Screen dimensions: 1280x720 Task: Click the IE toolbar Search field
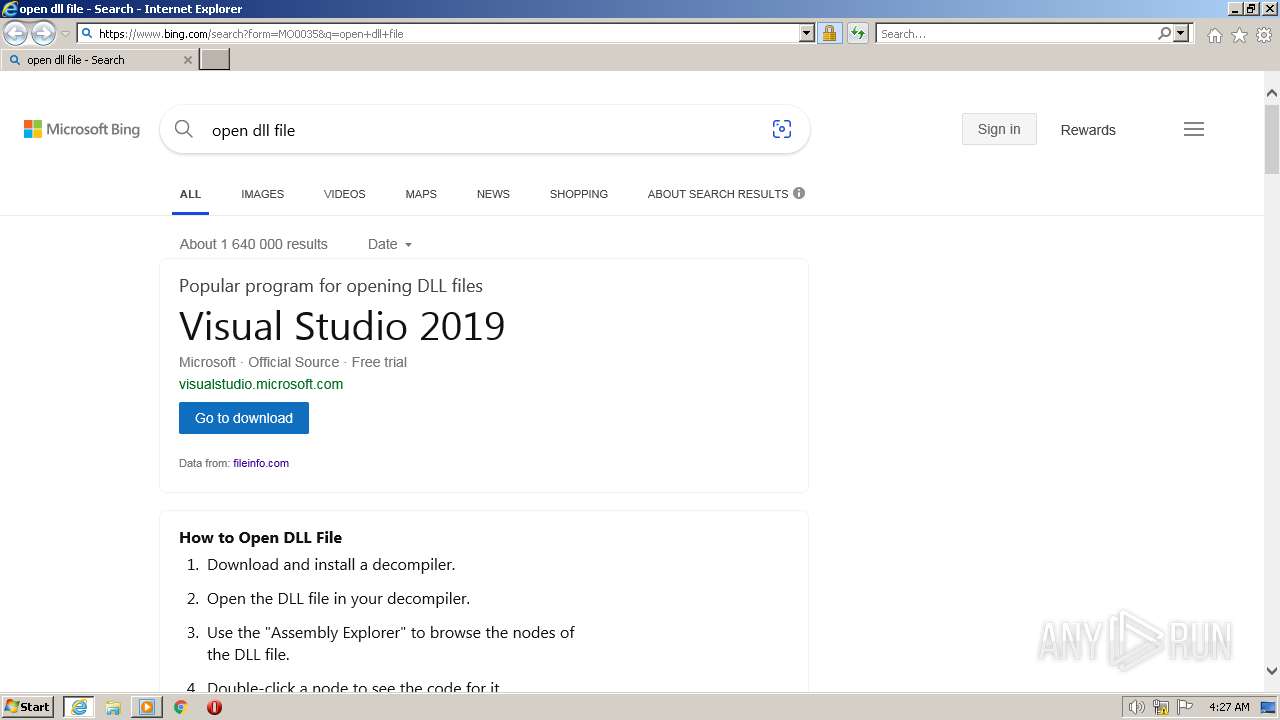pyautogui.click(x=1015, y=33)
